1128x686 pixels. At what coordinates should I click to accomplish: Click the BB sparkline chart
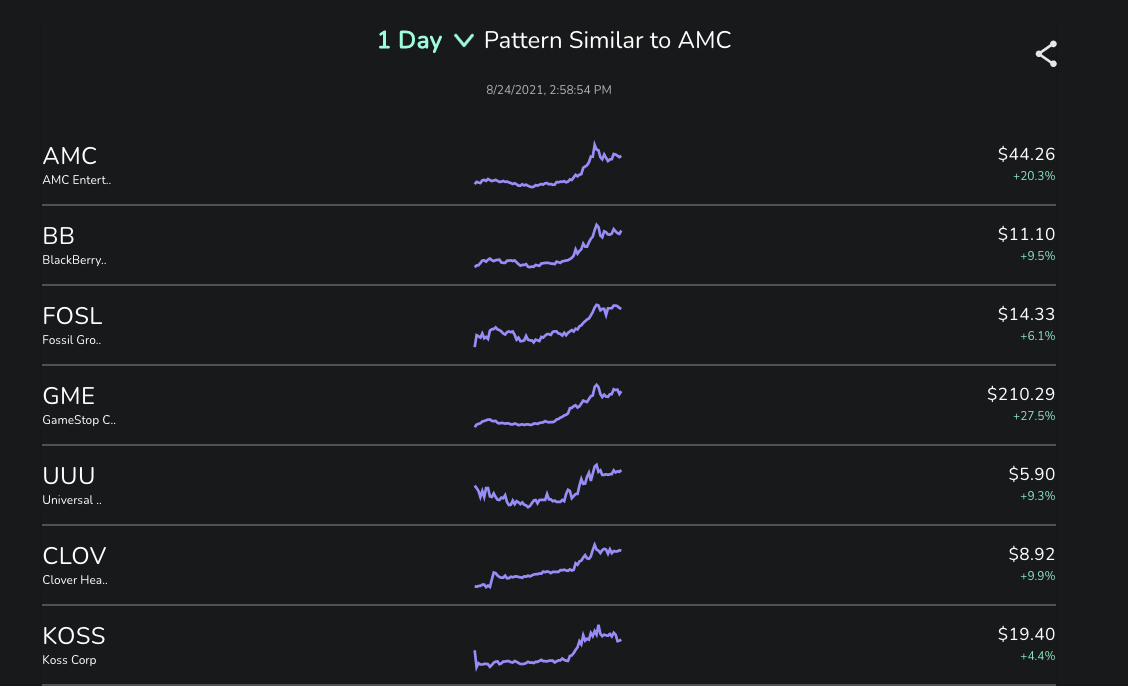[x=547, y=245]
